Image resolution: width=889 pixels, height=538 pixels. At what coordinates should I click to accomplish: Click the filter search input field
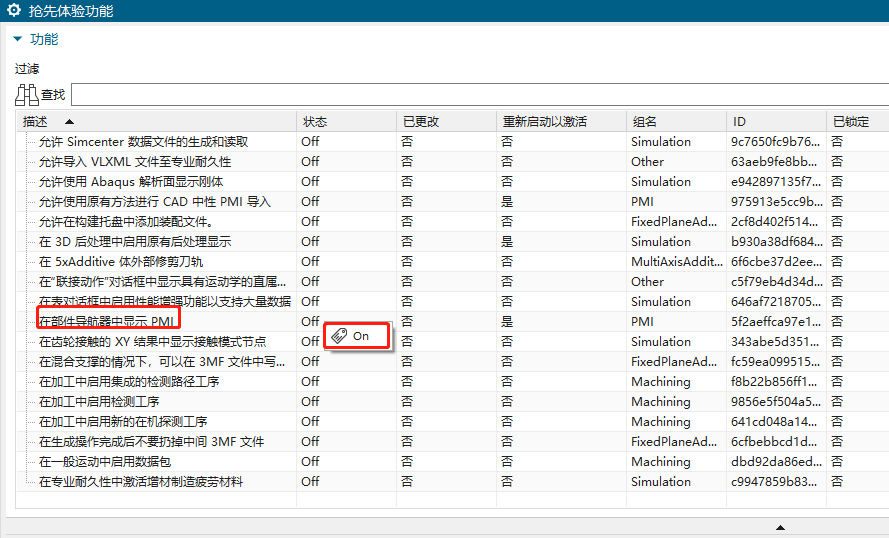(x=480, y=95)
